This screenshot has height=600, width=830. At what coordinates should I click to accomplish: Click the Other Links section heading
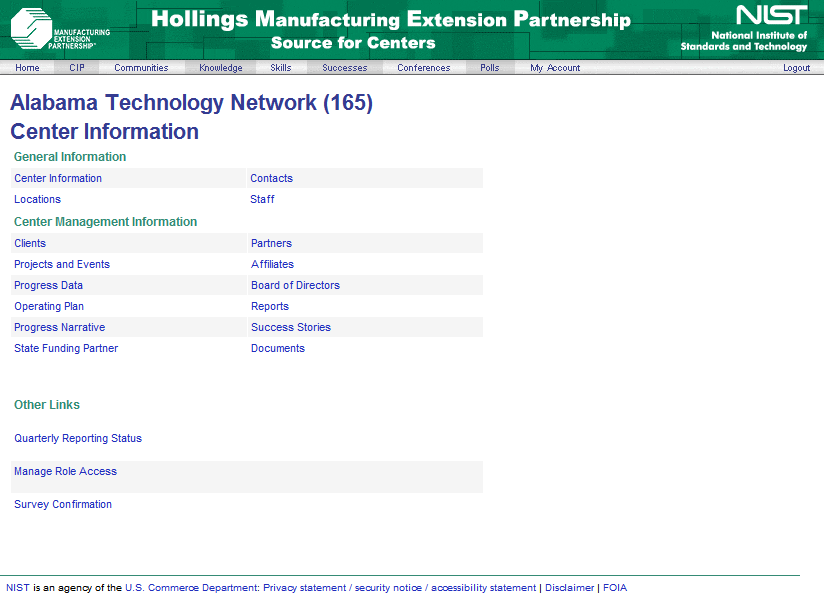click(47, 405)
